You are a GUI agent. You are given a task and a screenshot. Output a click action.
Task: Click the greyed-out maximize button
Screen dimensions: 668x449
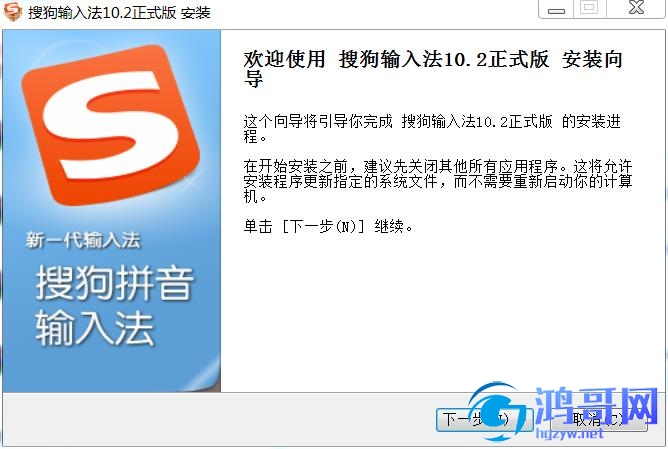590,8
